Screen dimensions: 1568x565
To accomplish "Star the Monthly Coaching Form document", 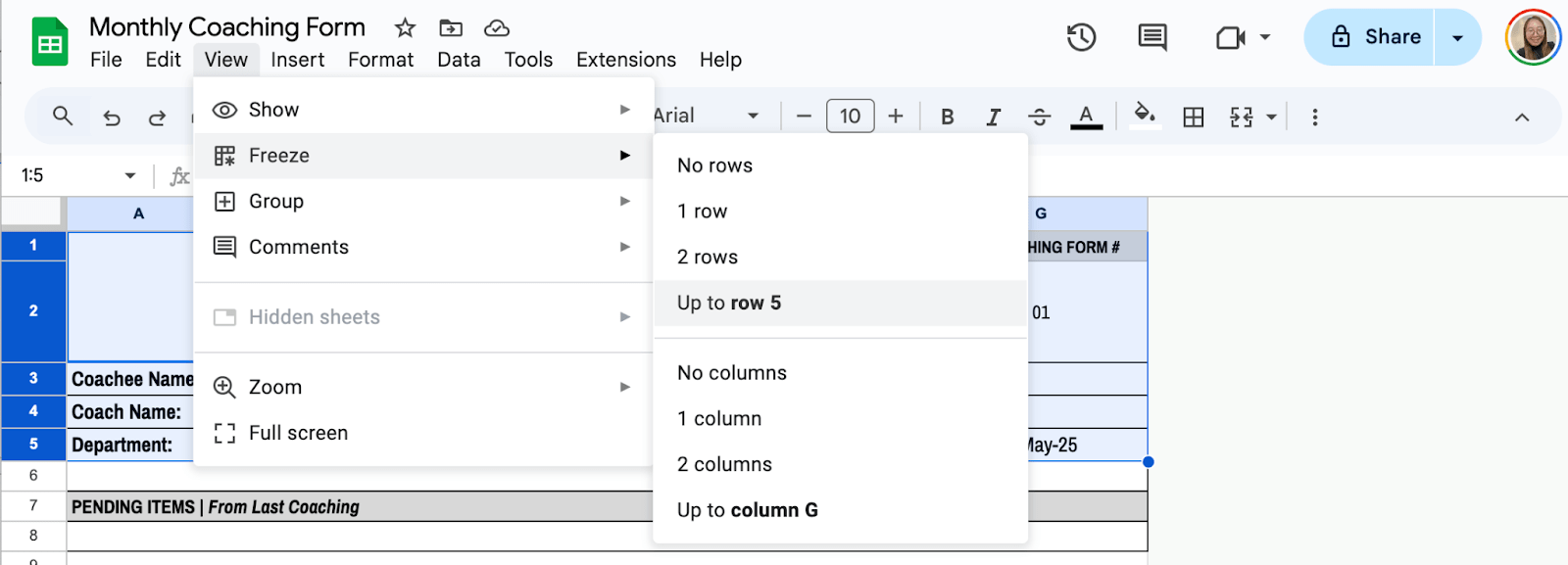I will 405,27.
